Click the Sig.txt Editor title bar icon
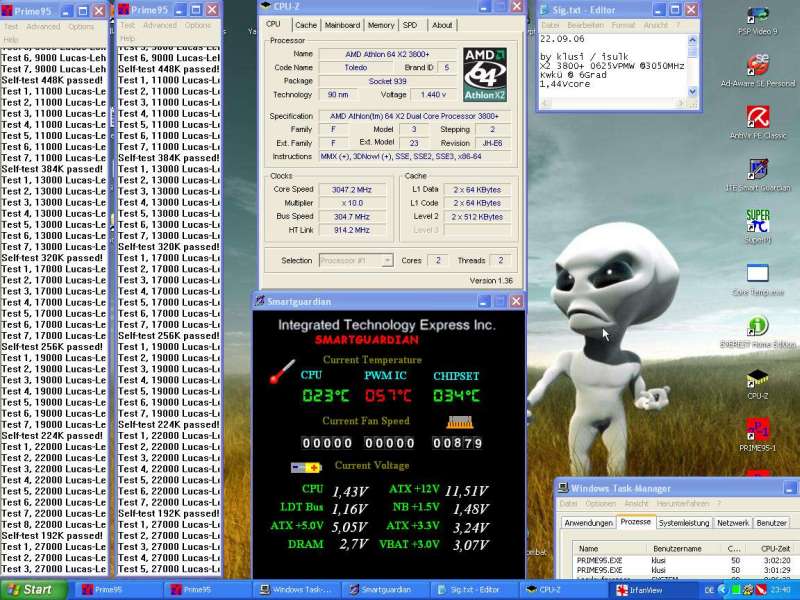 coord(544,10)
